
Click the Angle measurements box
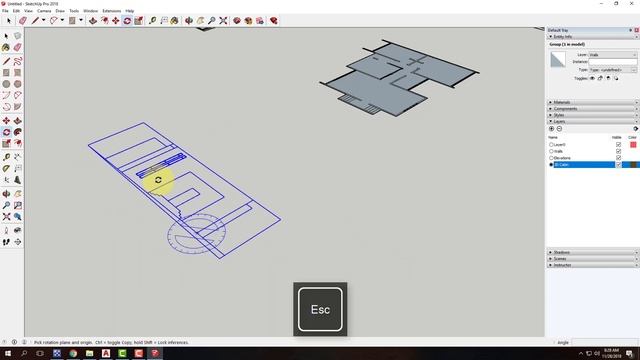(605, 342)
